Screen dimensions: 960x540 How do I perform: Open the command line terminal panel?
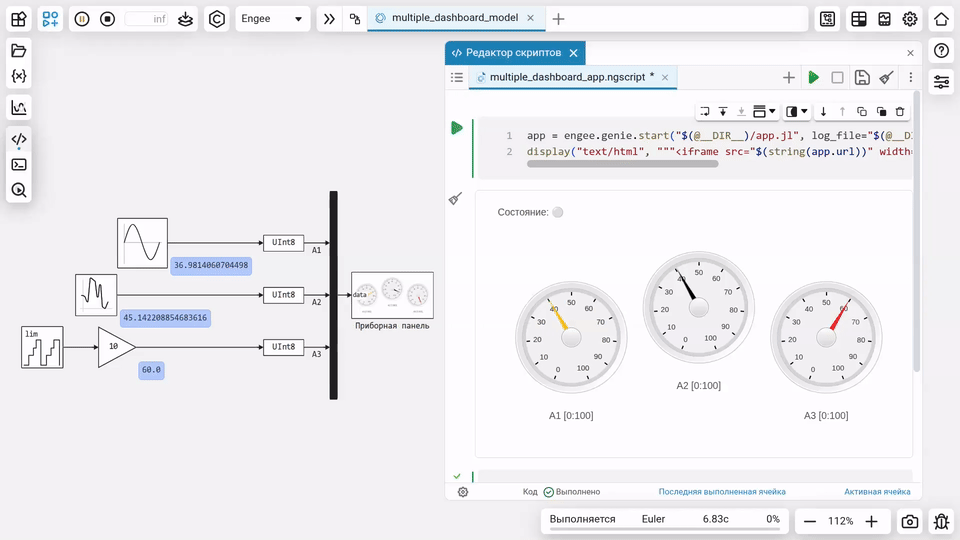18,165
